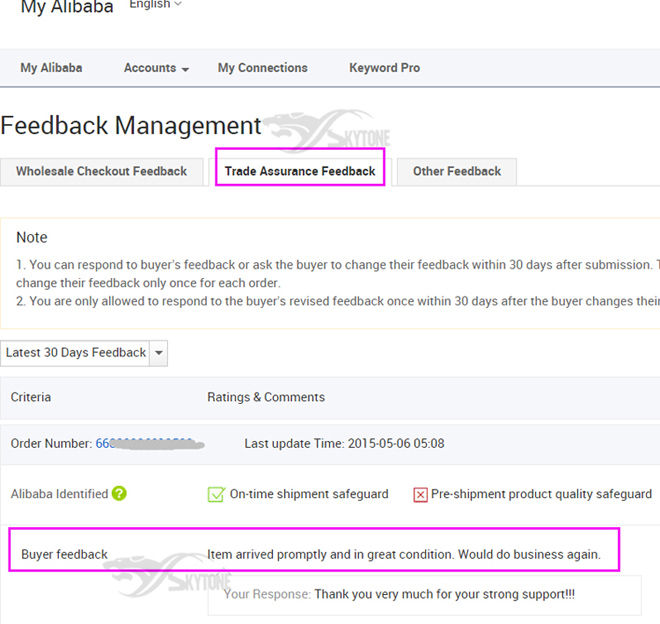Go to My Connections
The height and width of the screenshot is (624, 660).
(x=263, y=68)
